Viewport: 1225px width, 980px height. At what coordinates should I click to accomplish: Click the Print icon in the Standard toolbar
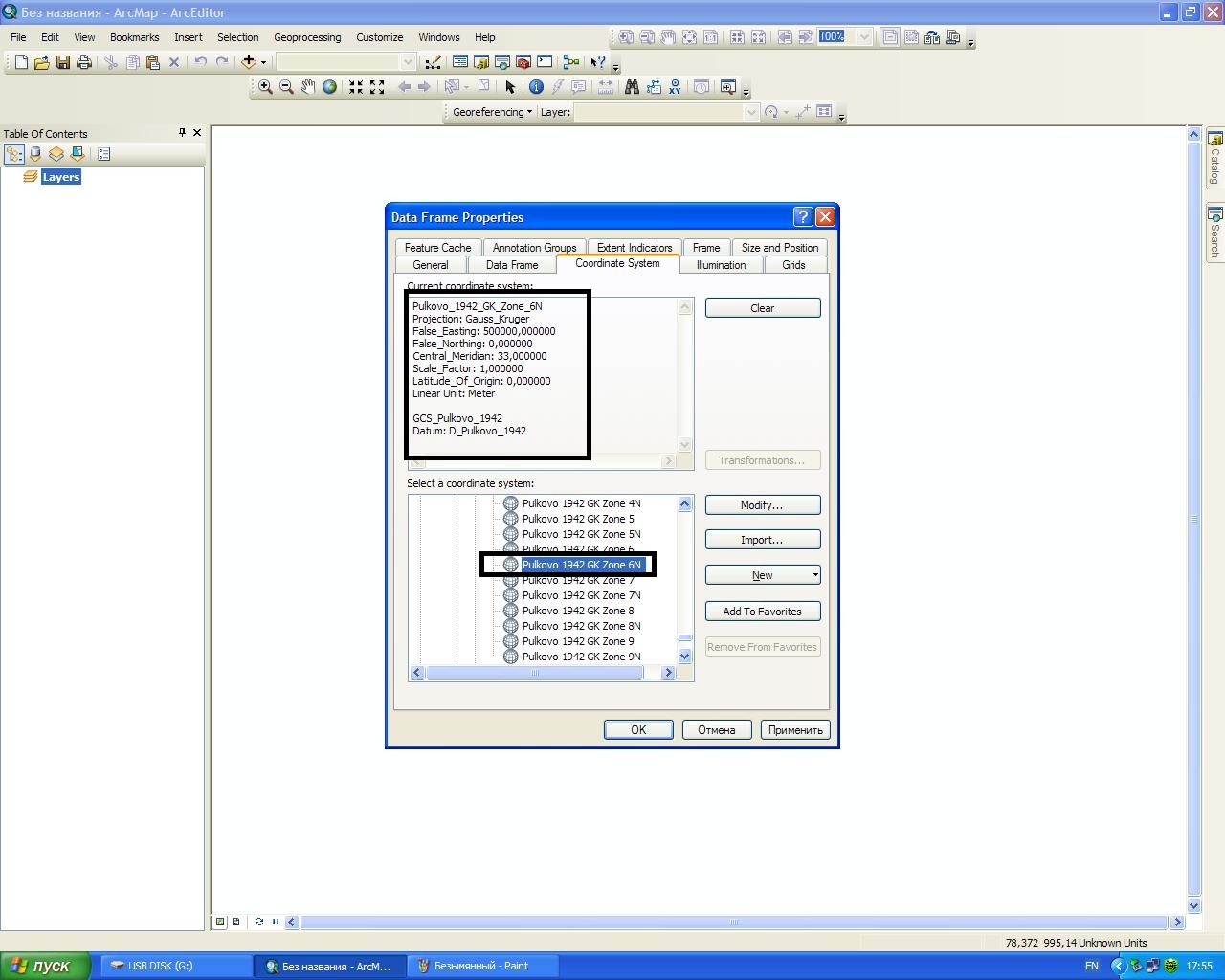pyautogui.click(x=84, y=62)
